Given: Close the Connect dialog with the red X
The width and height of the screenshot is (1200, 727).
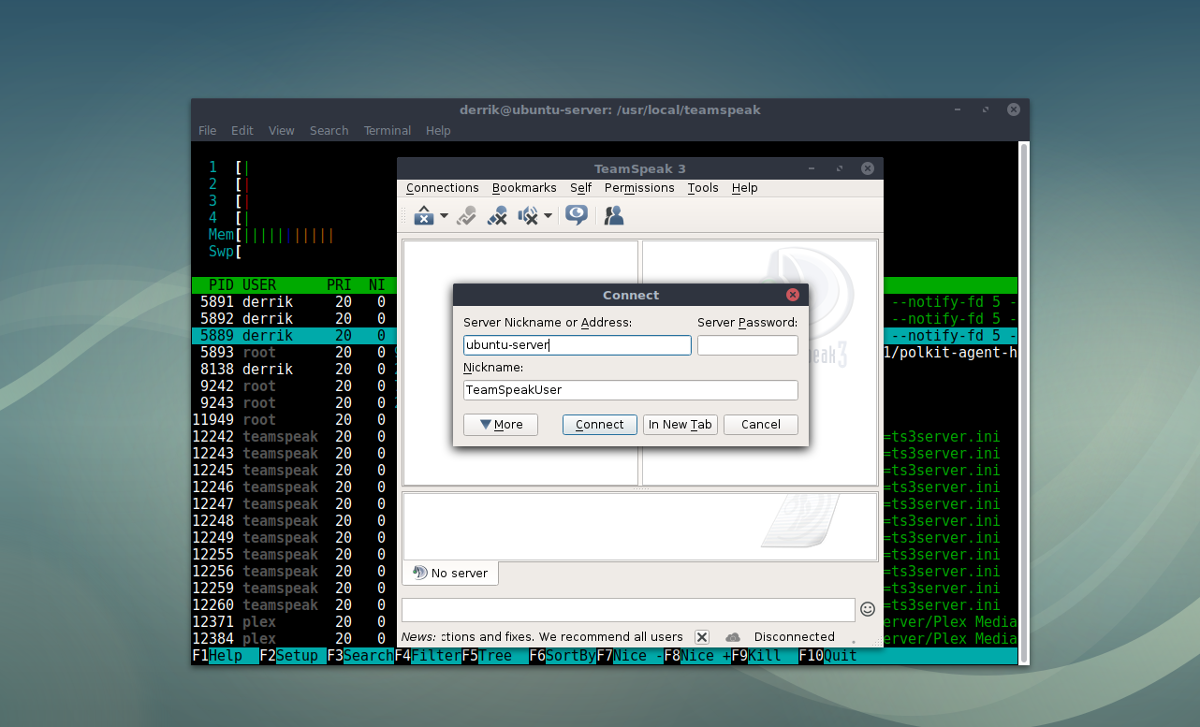Looking at the screenshot, I should click(793, 295).
